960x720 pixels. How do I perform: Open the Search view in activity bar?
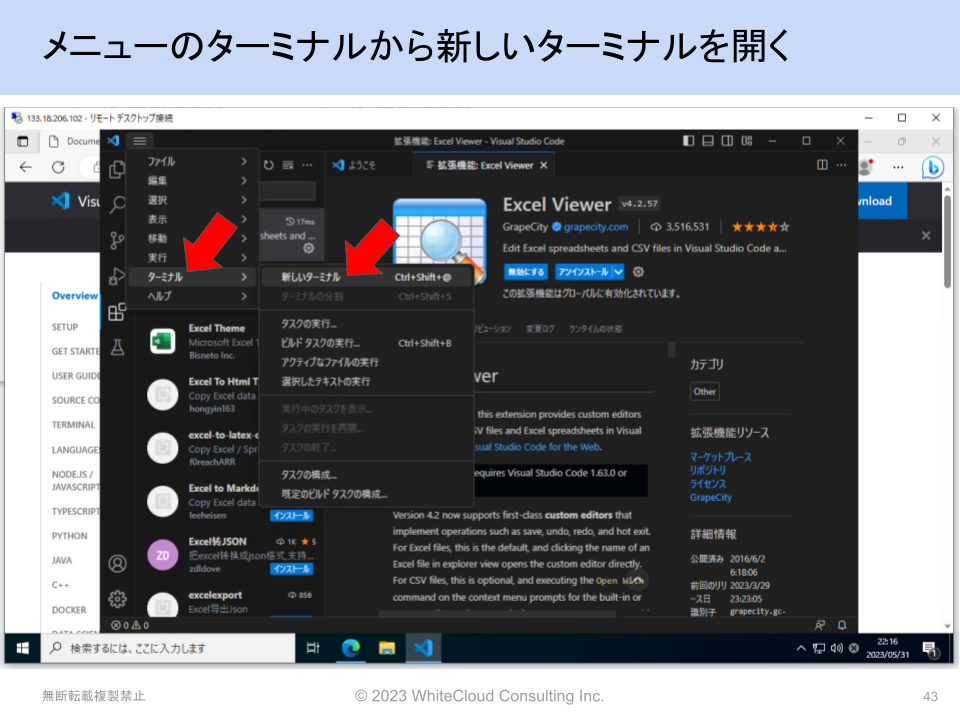point(117,205)
